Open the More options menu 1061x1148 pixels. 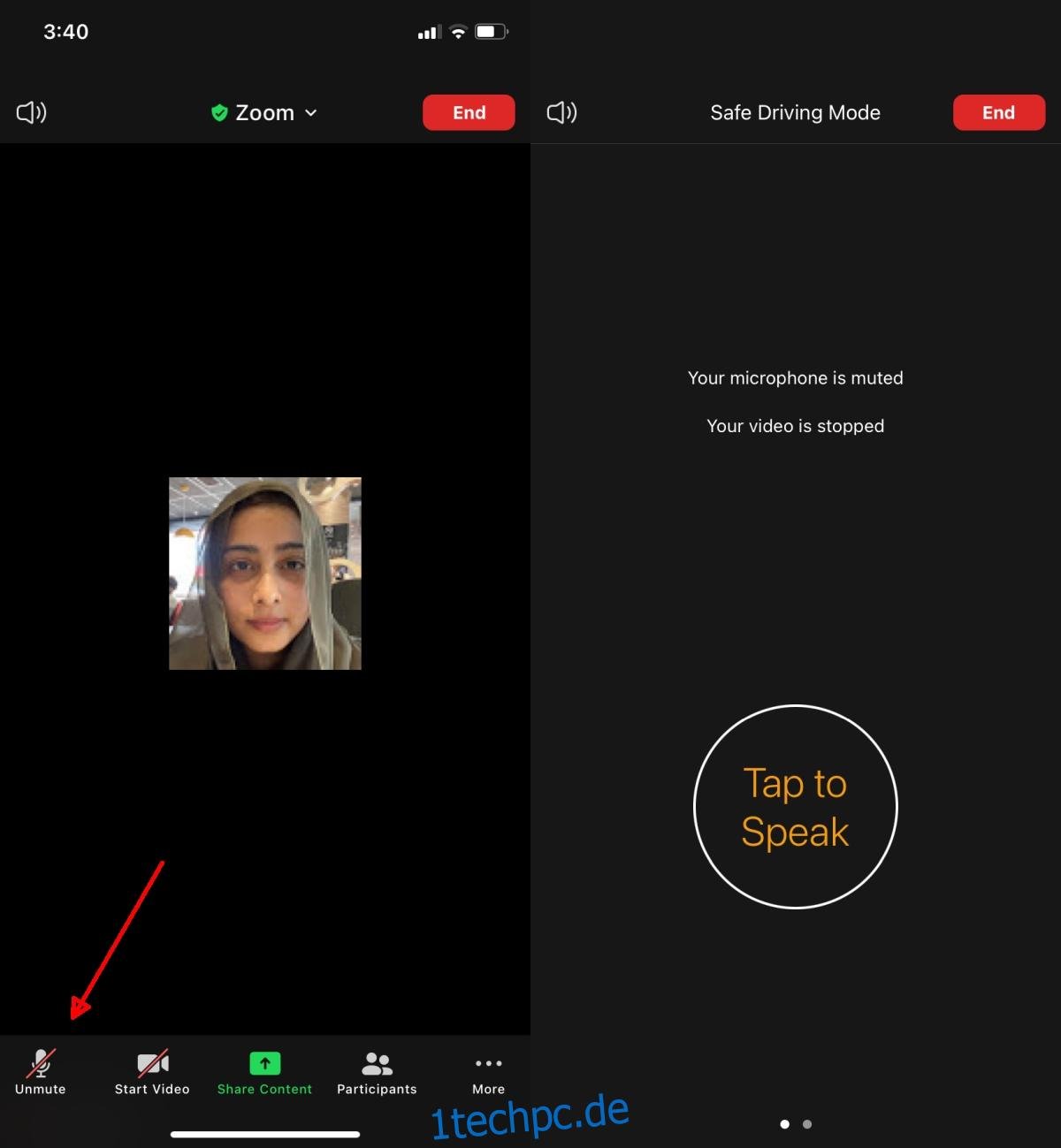pyautogui.click(x=489, y=1075)
